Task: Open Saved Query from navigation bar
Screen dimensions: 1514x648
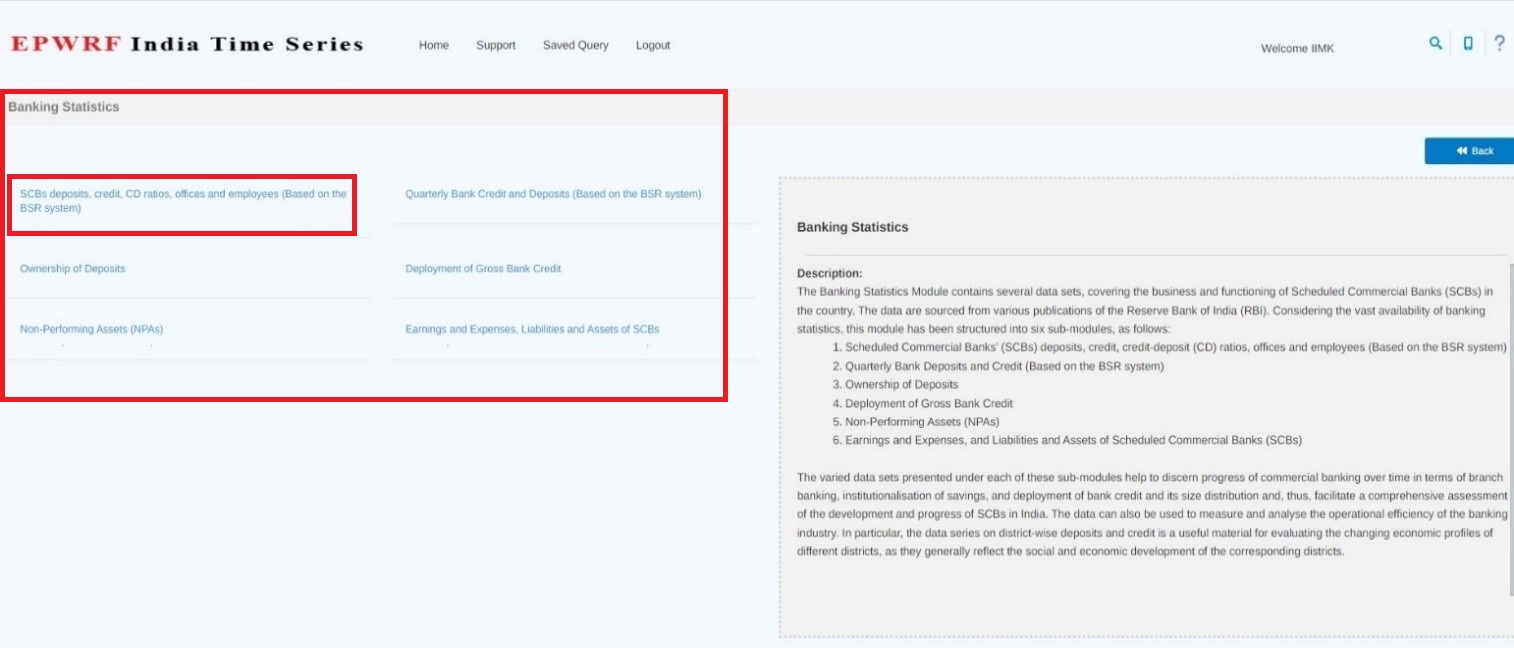Action: pos(575,45)
